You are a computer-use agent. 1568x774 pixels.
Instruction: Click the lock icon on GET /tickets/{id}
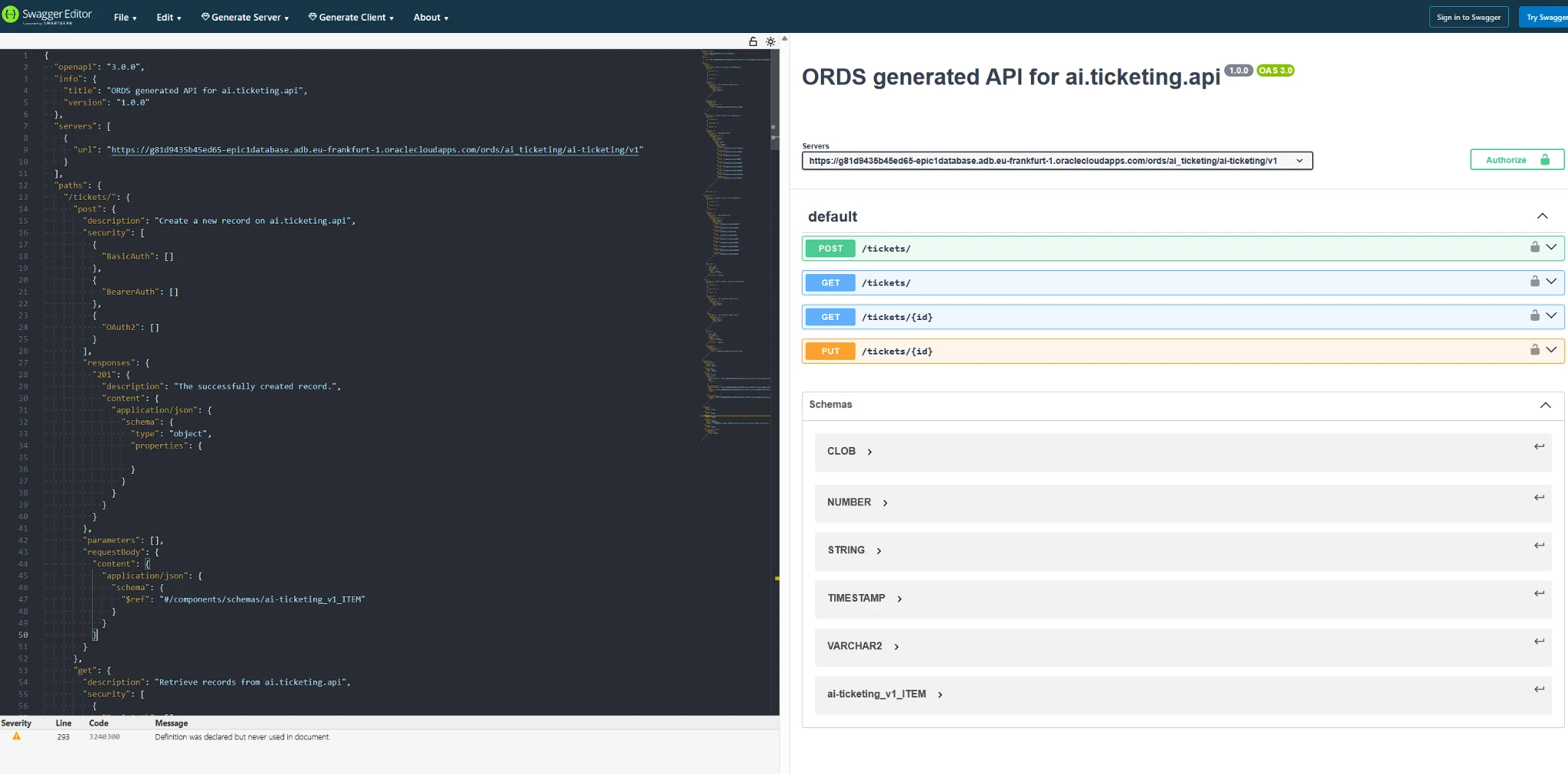[x=1534, y=315]
